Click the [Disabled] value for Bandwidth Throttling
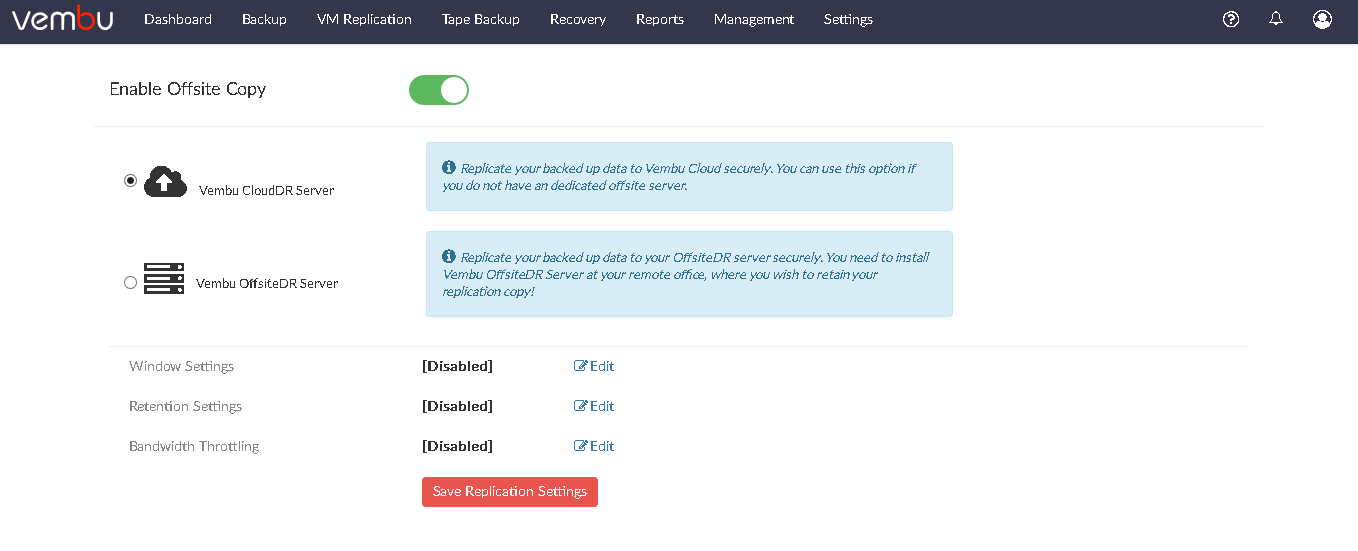The height and width of the screenshot is (551, 1358). pos(457,446)
